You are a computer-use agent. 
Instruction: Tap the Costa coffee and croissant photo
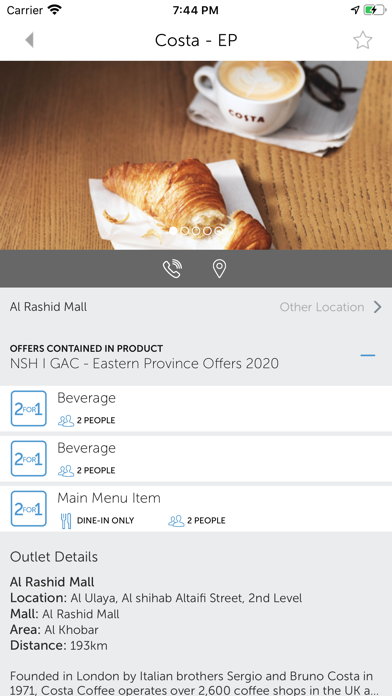pos(196,155)
